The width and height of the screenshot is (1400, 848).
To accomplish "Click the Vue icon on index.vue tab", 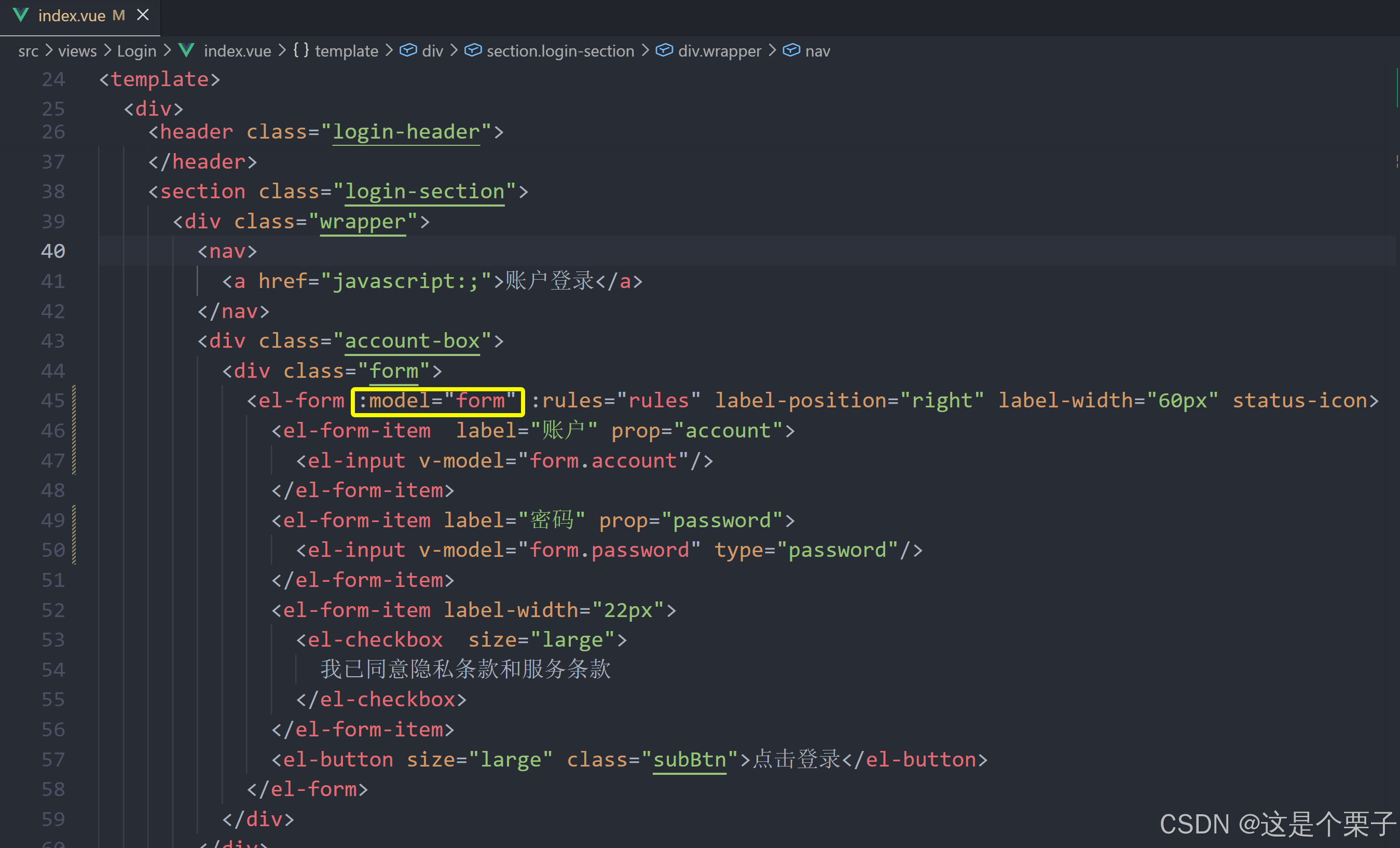I will point(20,16).
